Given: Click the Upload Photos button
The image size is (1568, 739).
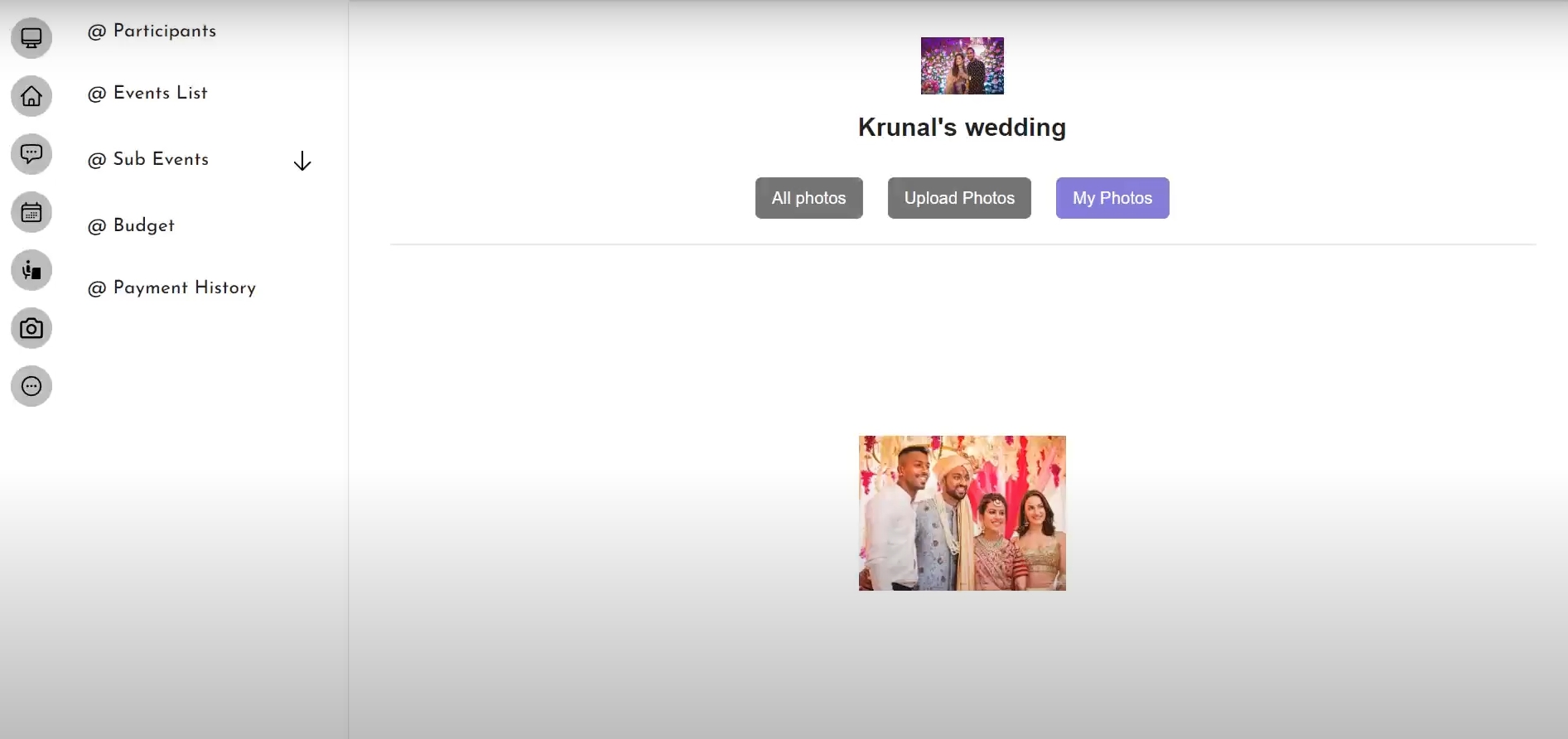Looking at the screenshot, I should point(959,198).
